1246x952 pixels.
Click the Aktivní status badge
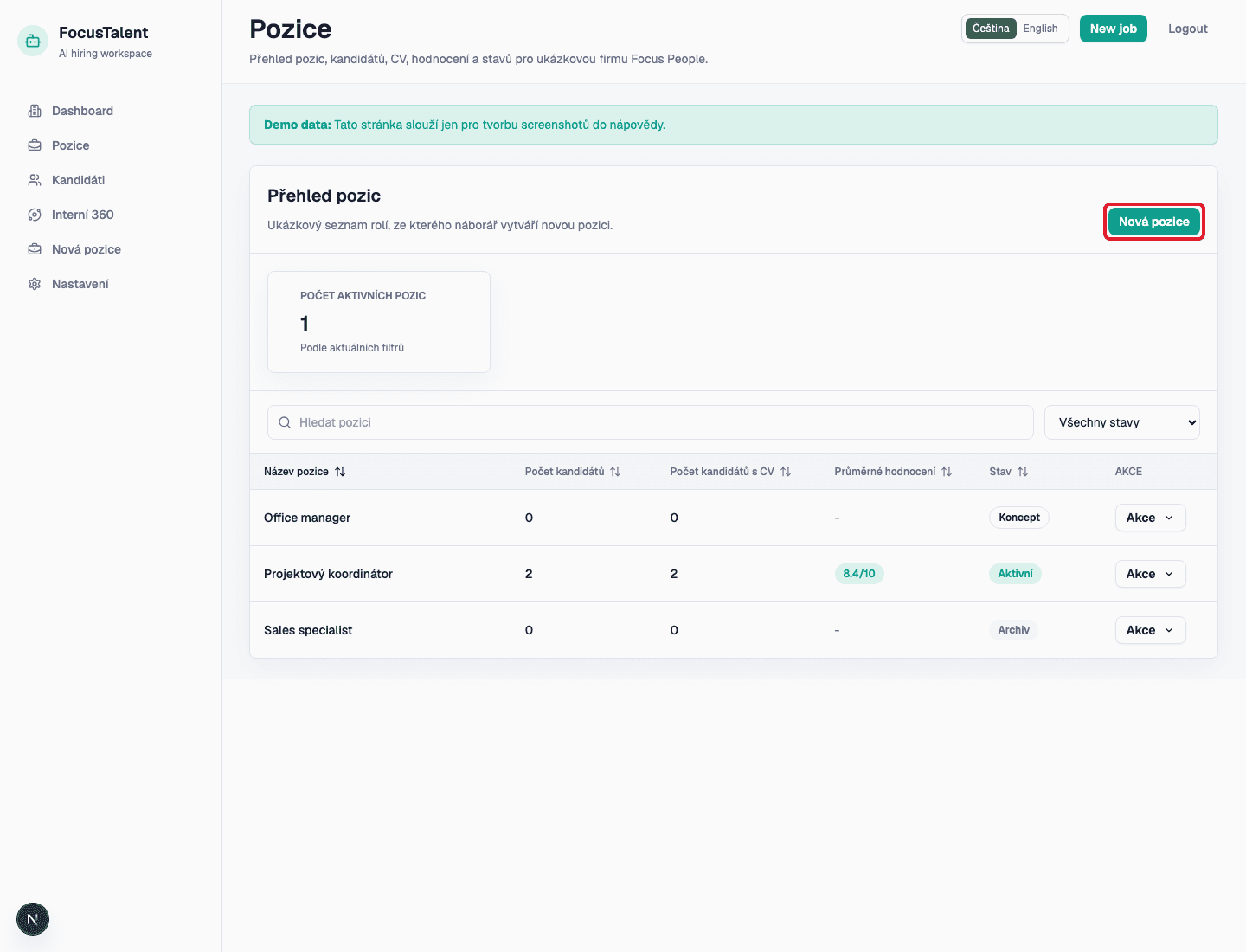[x=1015, y=574]
